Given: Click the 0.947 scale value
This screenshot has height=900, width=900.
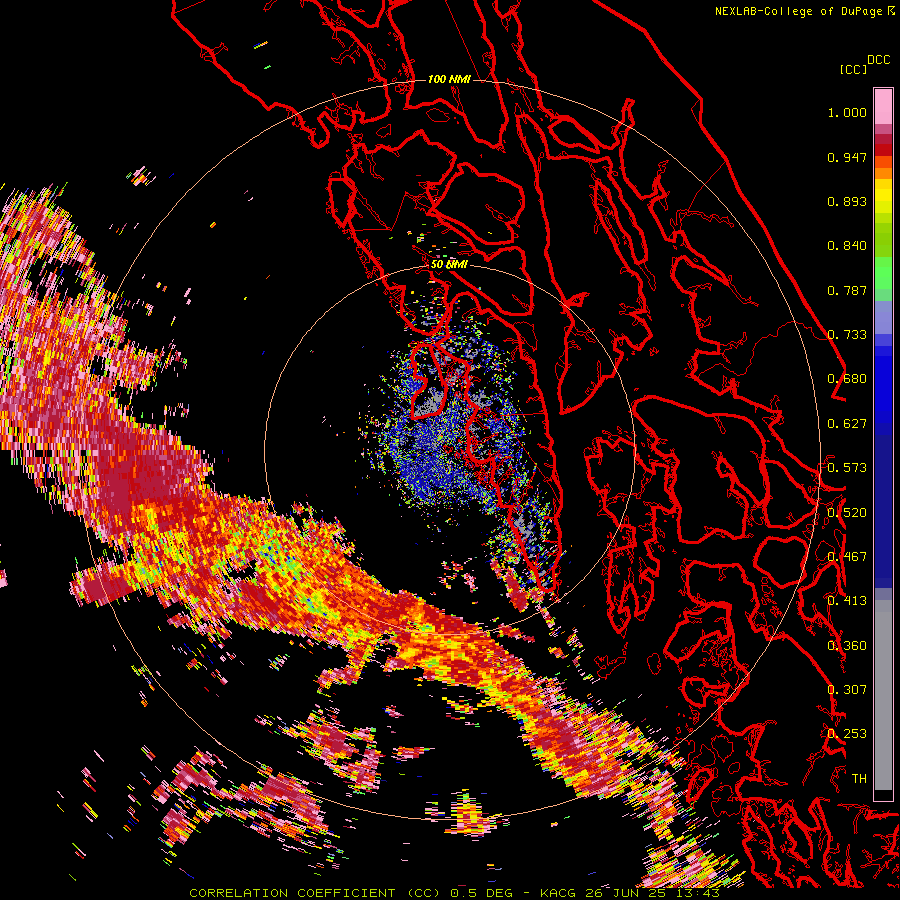Looking at the screenshot, I should tap(847, 157).
